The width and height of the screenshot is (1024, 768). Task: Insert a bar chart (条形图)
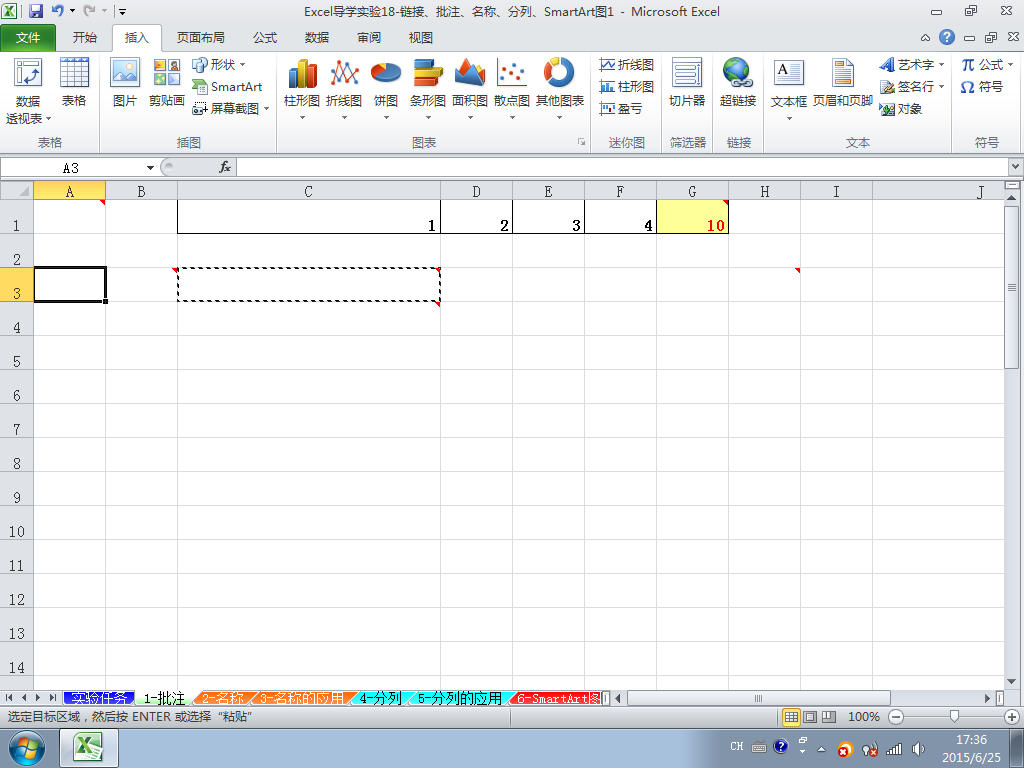click(x=428, y=89)
